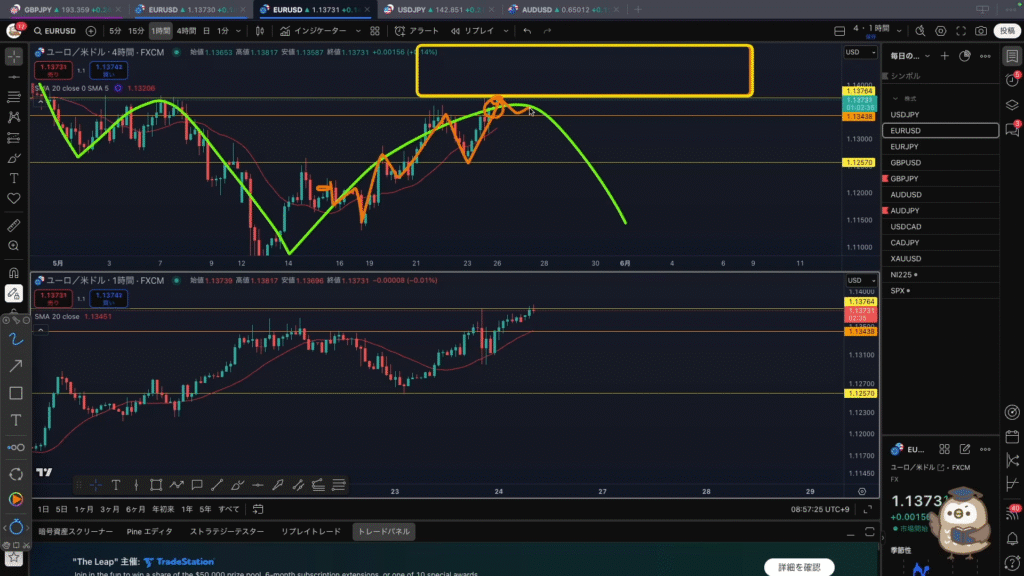The width and height of the screenshot is (1024, 576).
Task: Collapse the 株式 watchlist section
Action: point(895,99)
